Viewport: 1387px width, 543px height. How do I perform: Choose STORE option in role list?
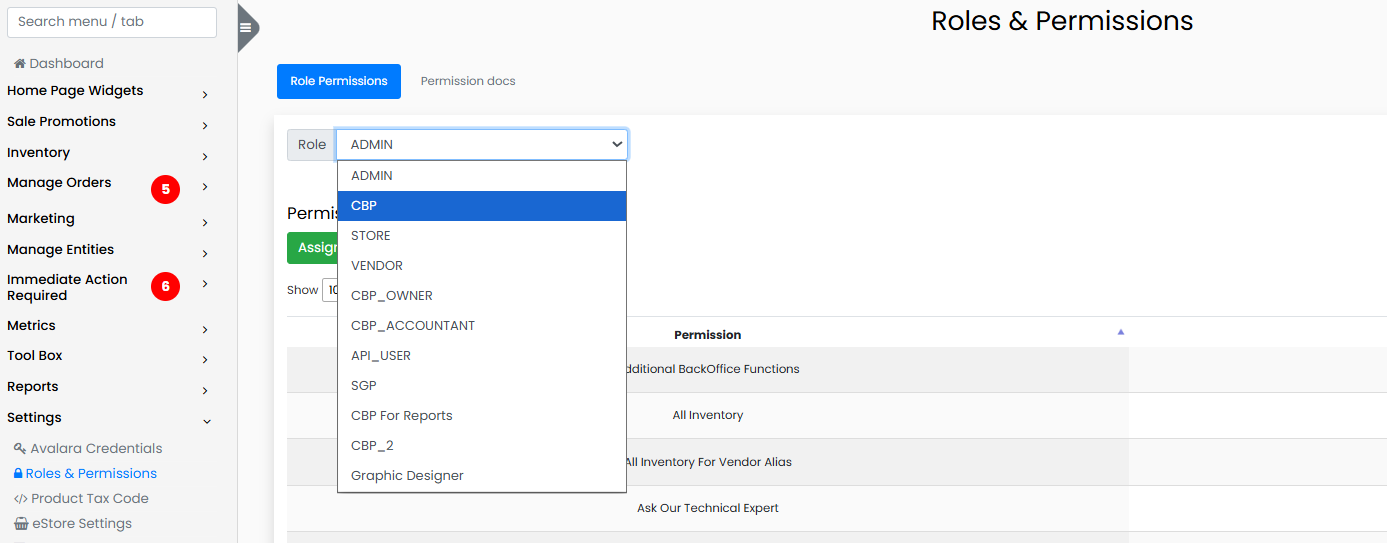[x=482, y=236]
